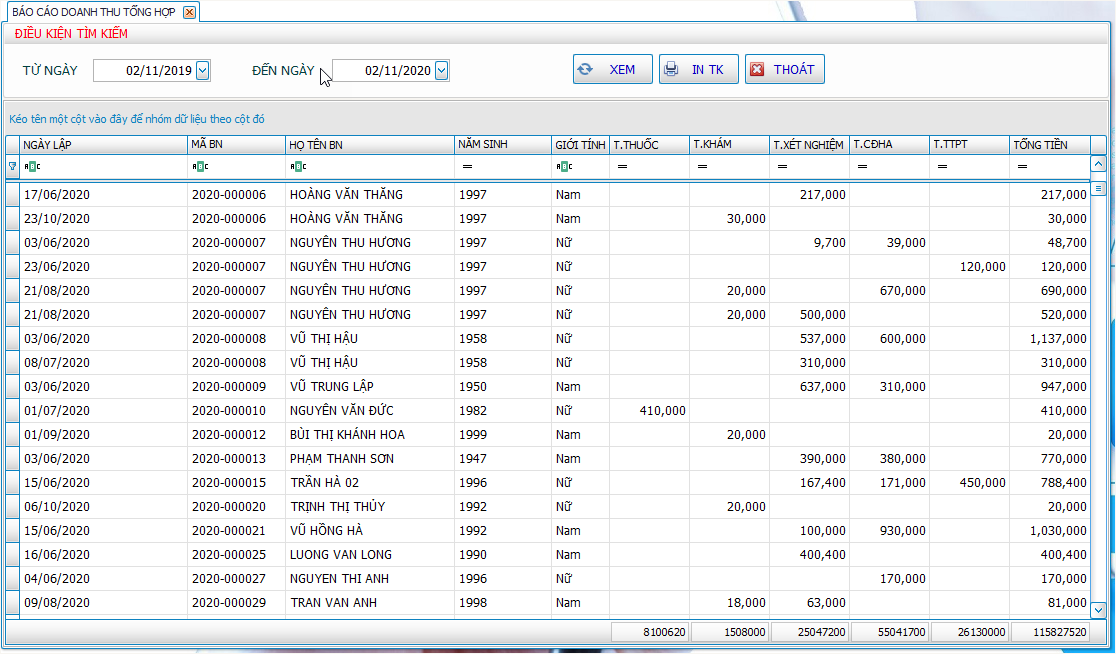The width and height of the screenshot is (1116, 654).
Task: Sort by T.XÉT NGHIỆM column header
Action: click(x=809, y=144)
